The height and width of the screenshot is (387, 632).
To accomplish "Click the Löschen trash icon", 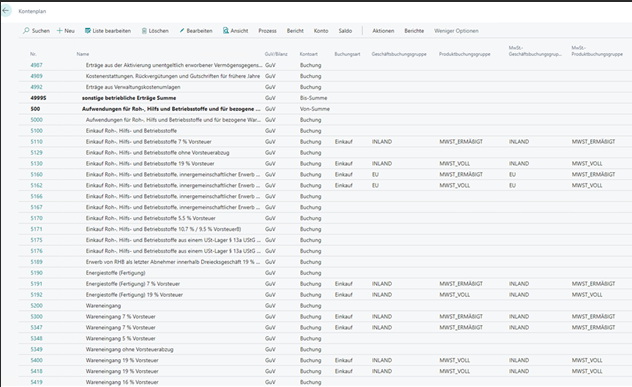I will 144,31.
